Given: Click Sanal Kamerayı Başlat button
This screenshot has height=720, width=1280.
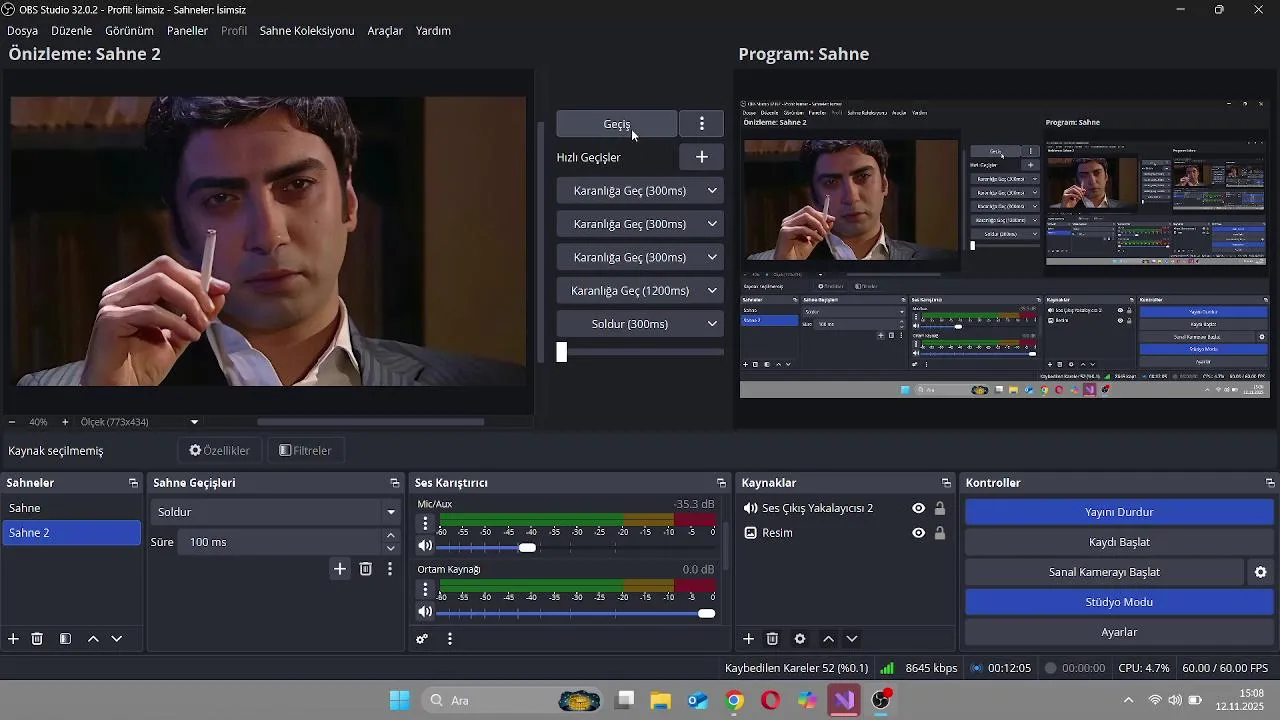Looking at the screenshot, I should 1104,572.
